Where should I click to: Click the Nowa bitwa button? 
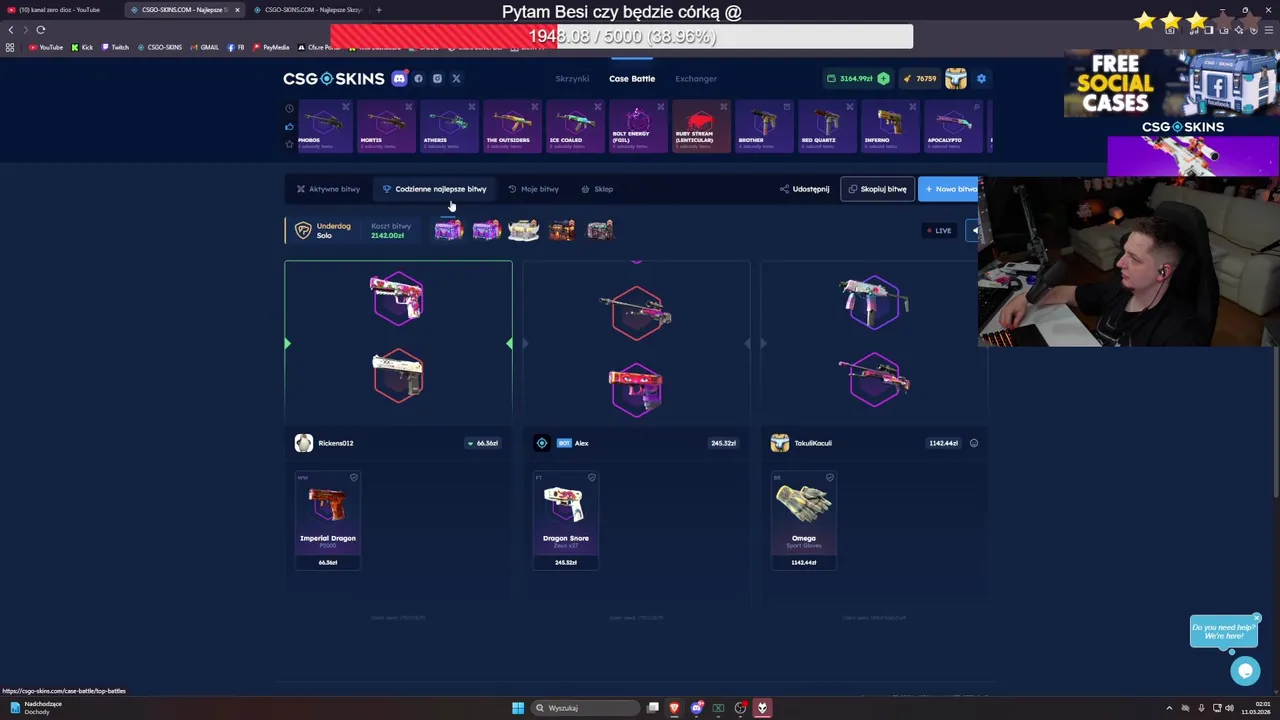[x=949, y=189]
